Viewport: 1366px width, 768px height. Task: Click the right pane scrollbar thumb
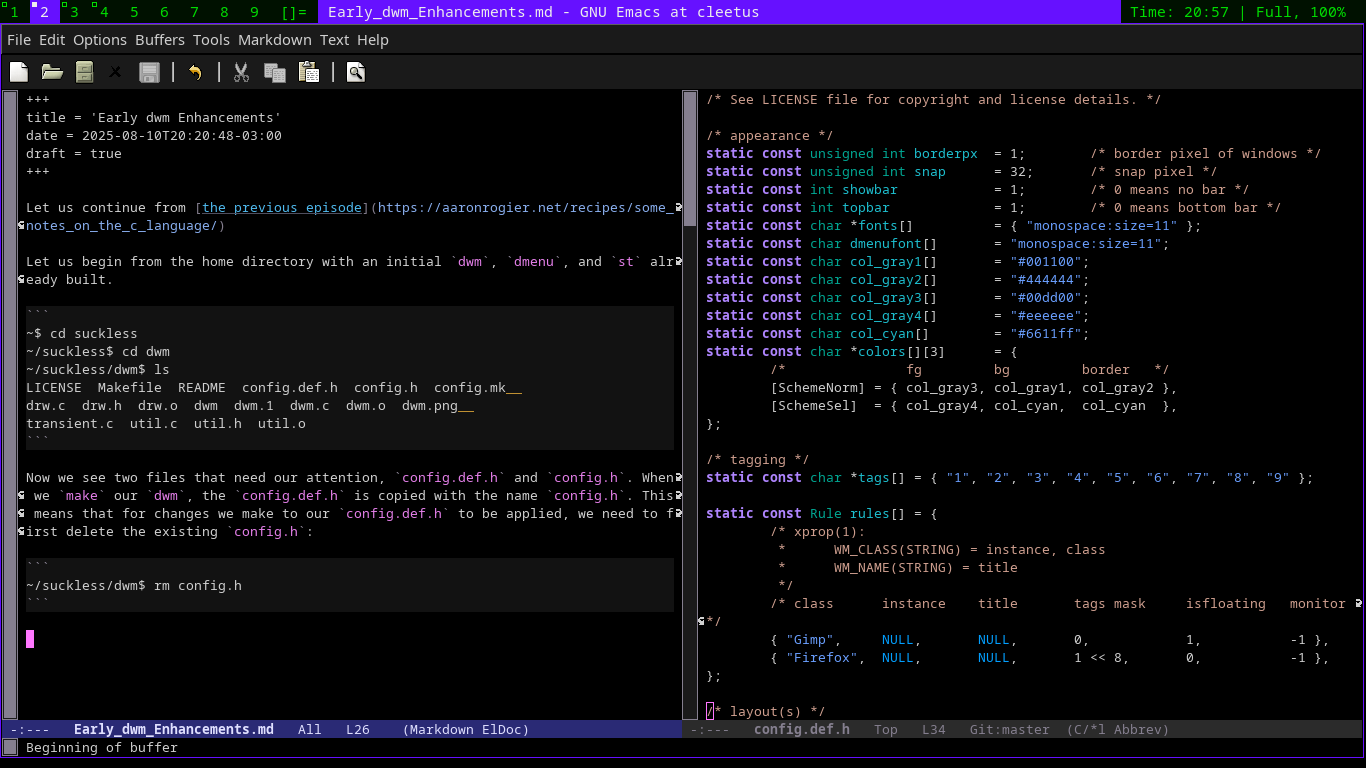point(689,160)
